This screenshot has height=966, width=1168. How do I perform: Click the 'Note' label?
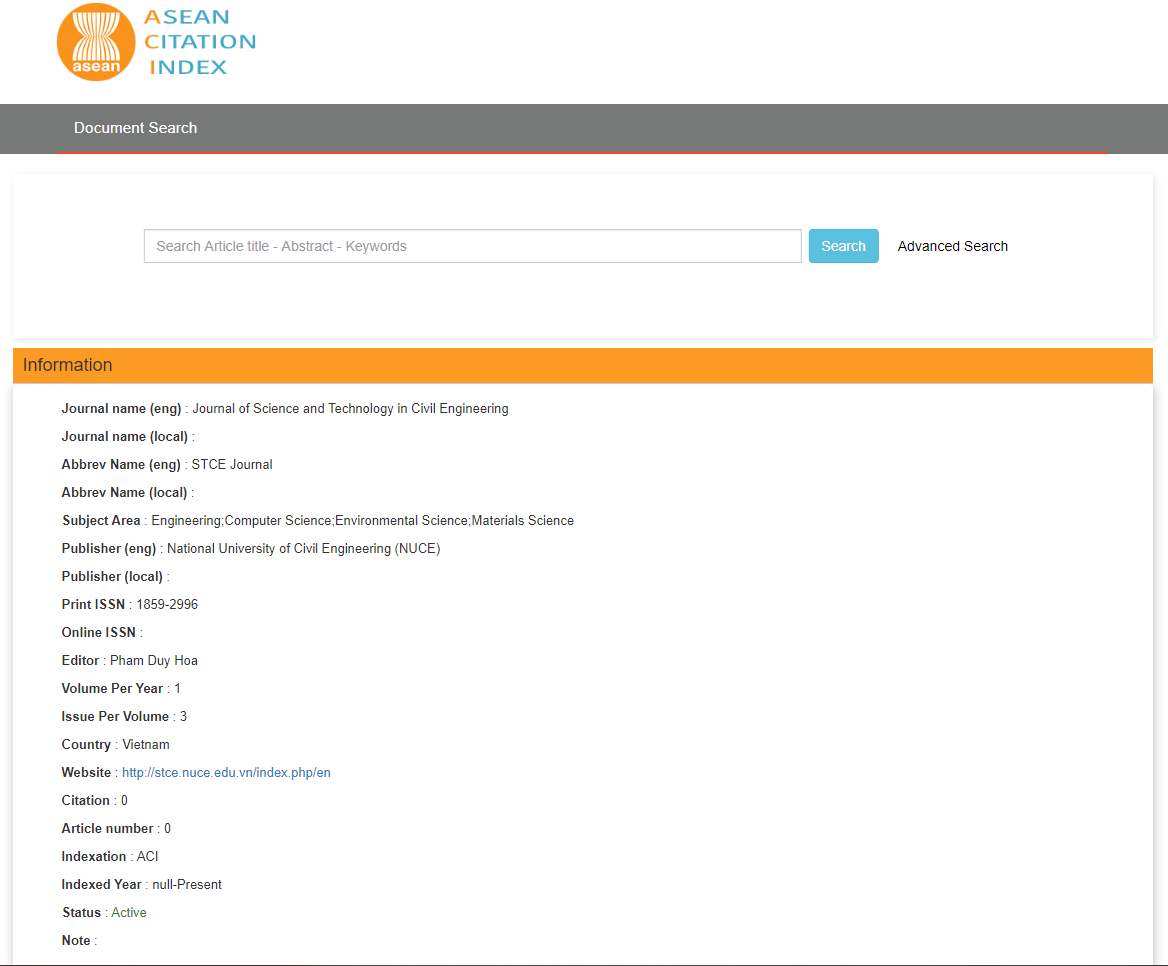76,940
